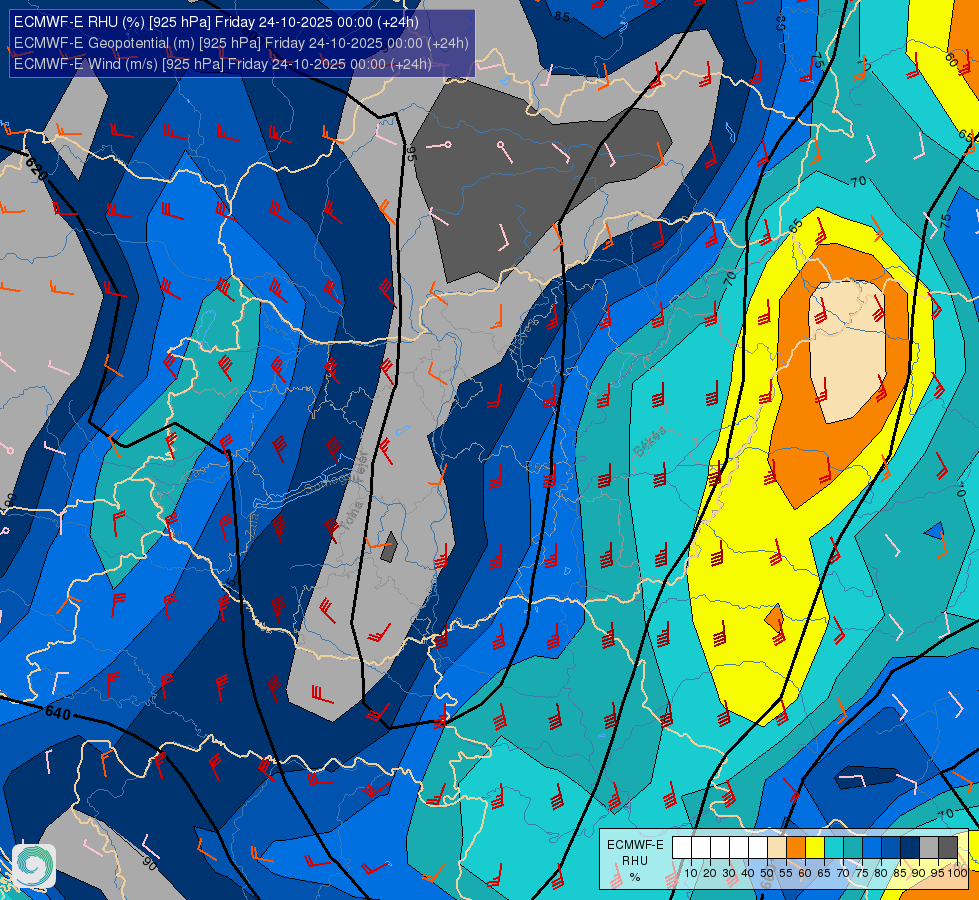Pick the beige 50–55 legend swatch

777,848
